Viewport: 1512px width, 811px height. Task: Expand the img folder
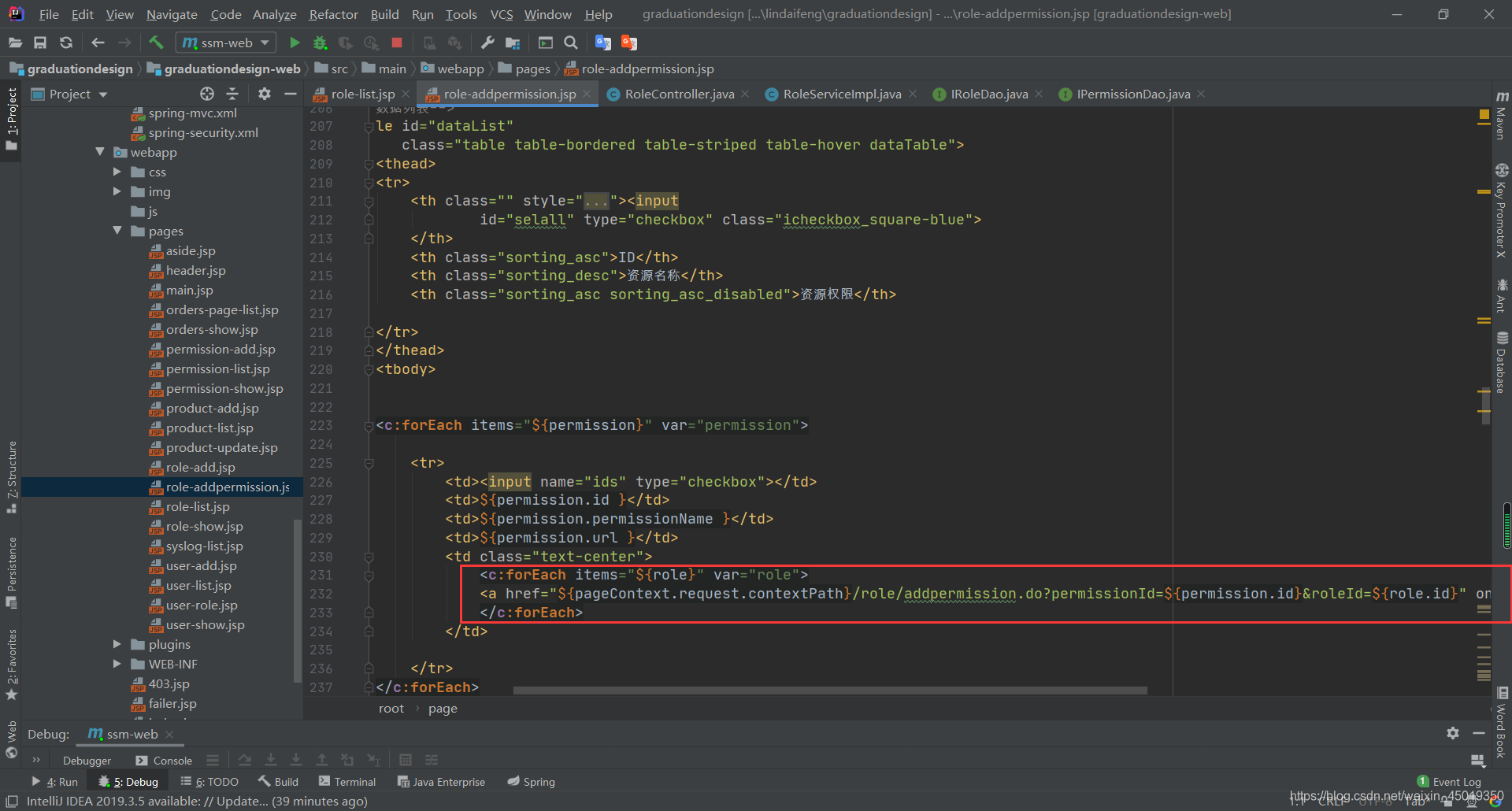(117, 191)
